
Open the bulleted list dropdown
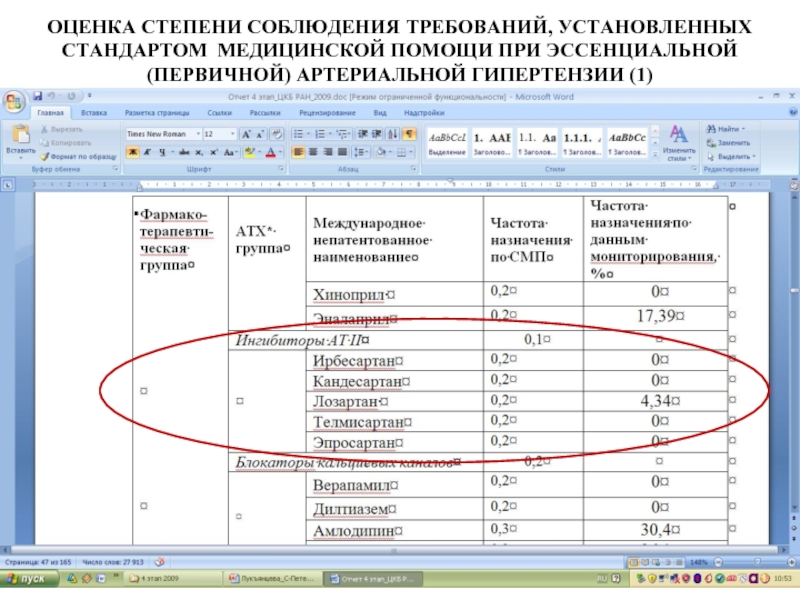(308, 134)
